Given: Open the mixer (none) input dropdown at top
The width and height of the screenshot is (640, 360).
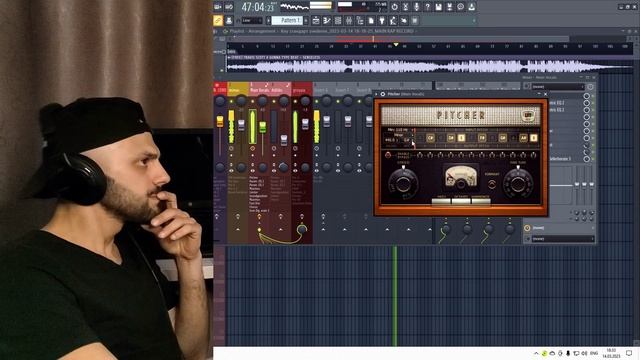Looking at the screenshot, I should coord(558,87).
